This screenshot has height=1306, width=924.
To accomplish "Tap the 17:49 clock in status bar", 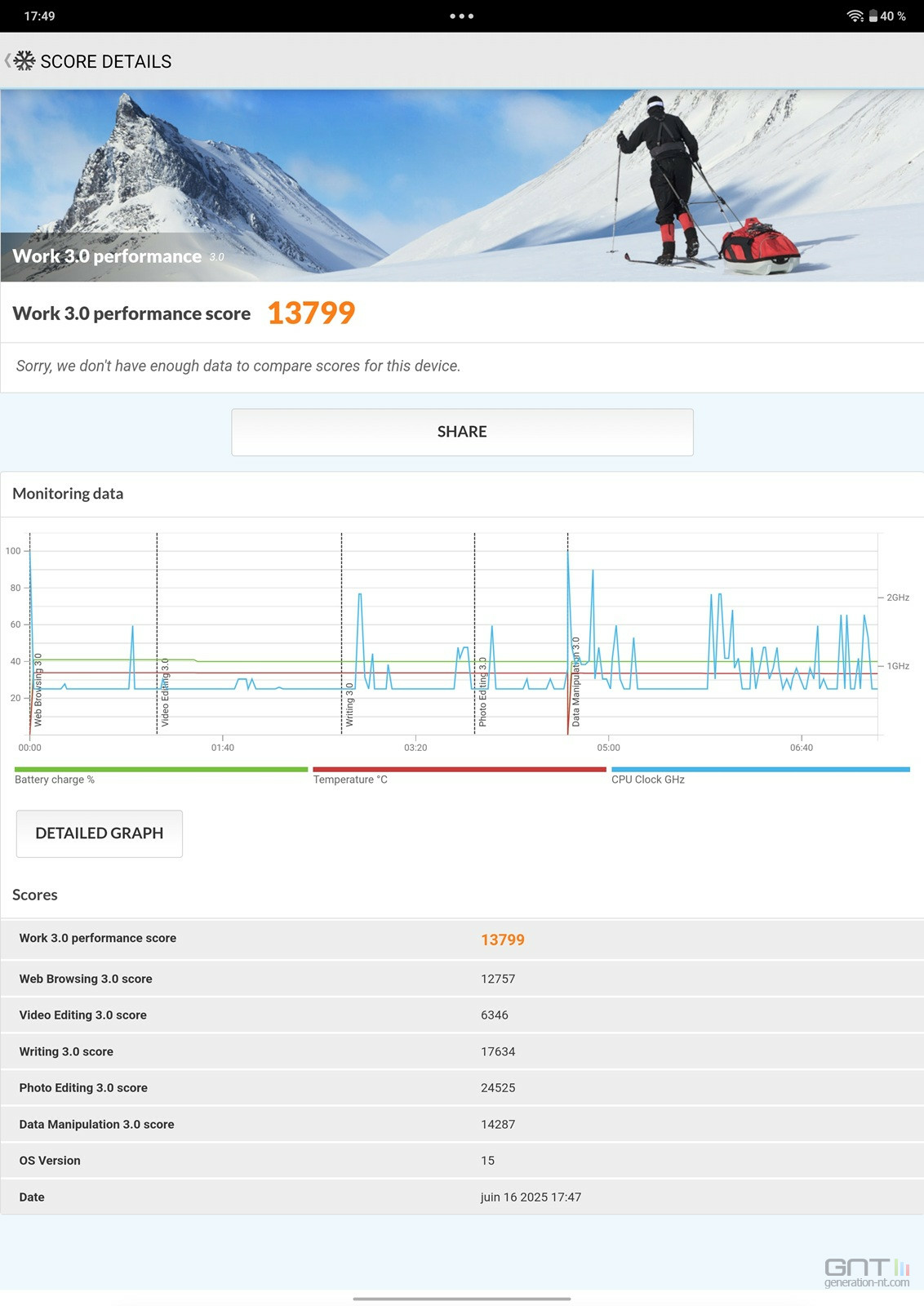I will coord(39,16).
